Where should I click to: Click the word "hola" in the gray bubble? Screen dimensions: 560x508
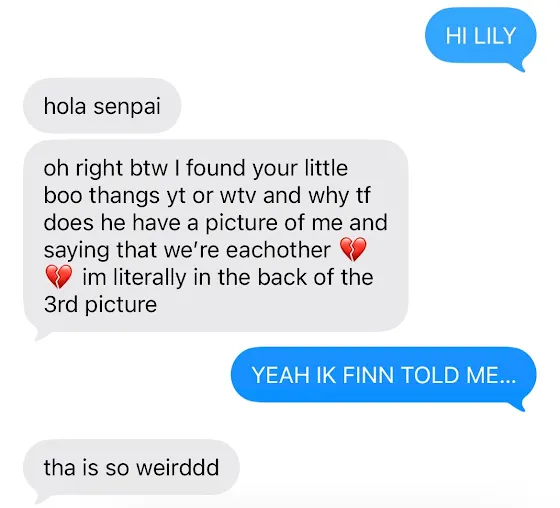(65, 106)
